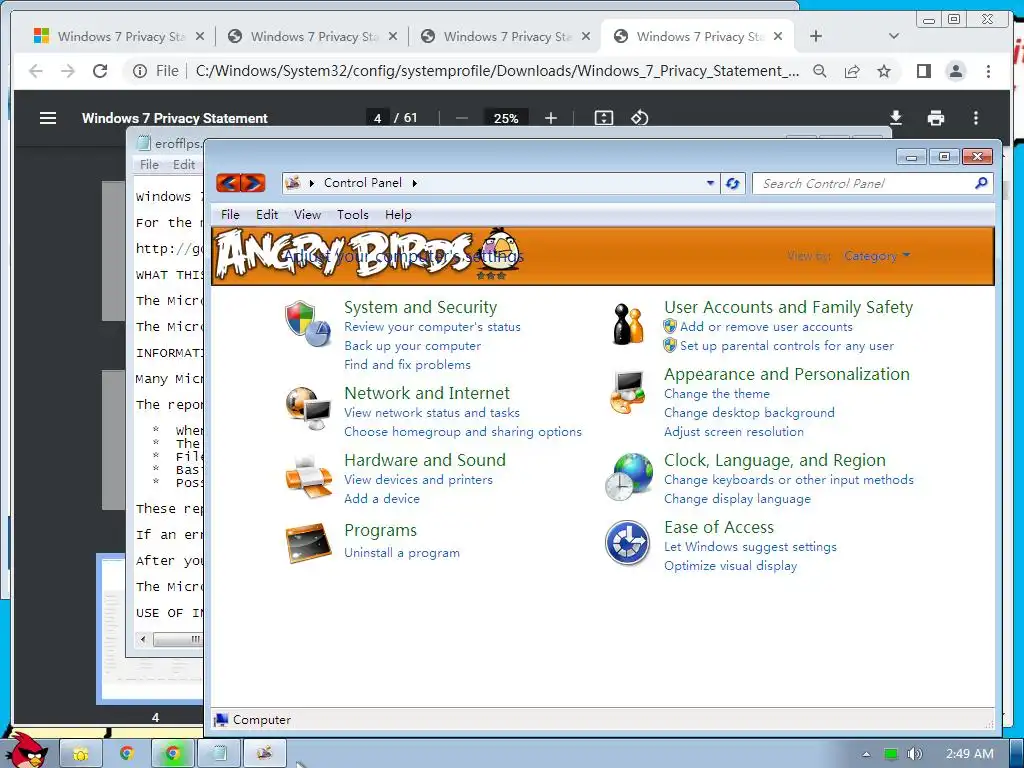Click Change desktop background link

[749, 413]
